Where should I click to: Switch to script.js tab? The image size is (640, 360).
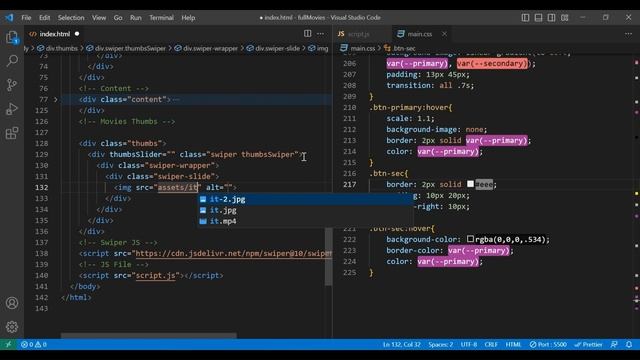358,34
